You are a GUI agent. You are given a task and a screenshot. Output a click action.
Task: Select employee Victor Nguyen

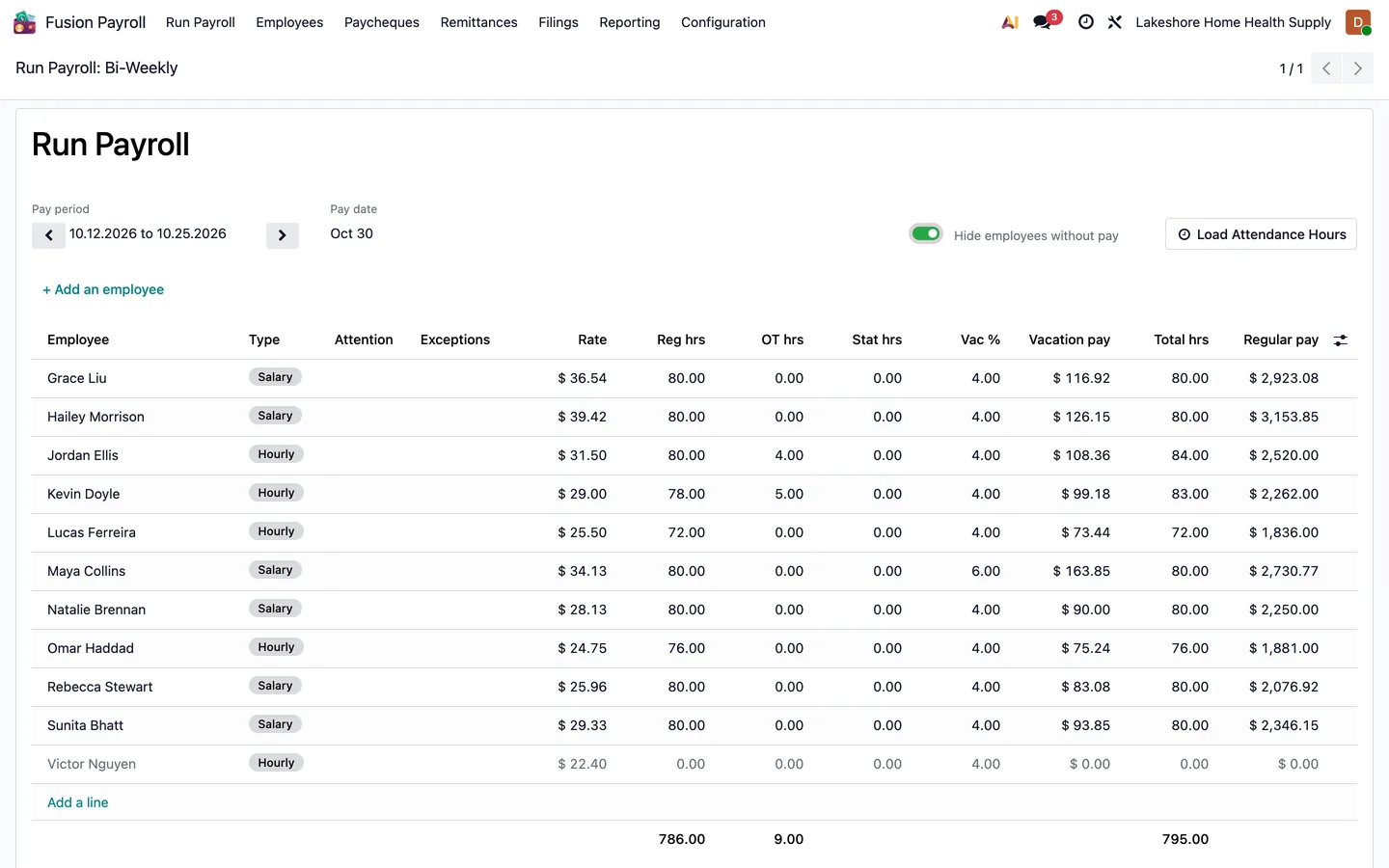92,764
